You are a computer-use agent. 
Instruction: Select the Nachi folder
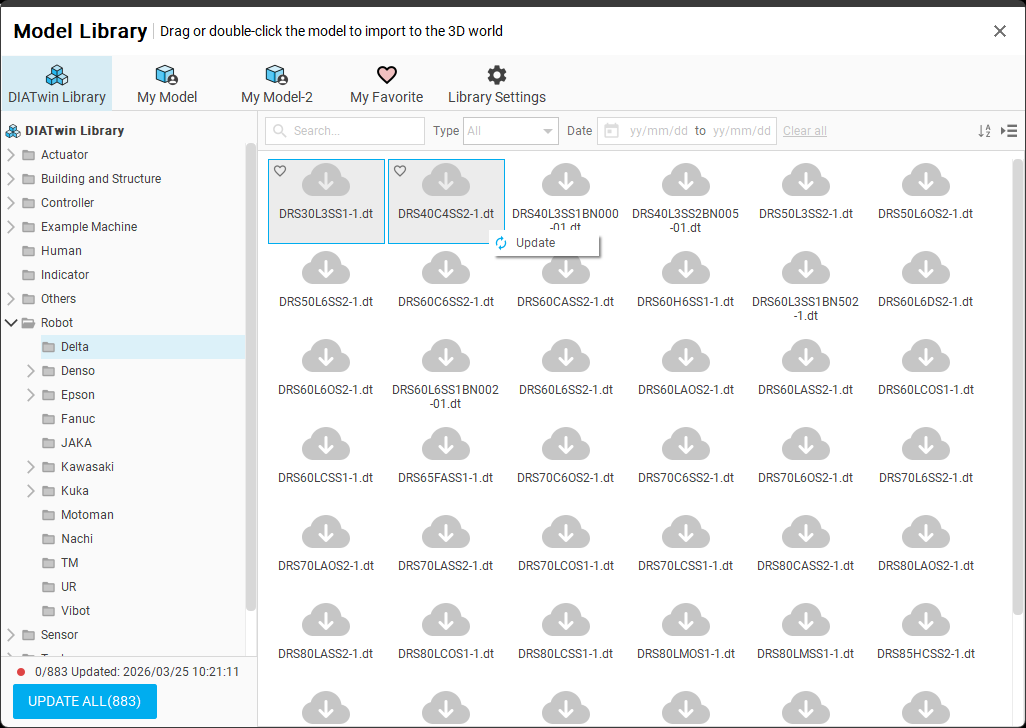click(77, 539)
